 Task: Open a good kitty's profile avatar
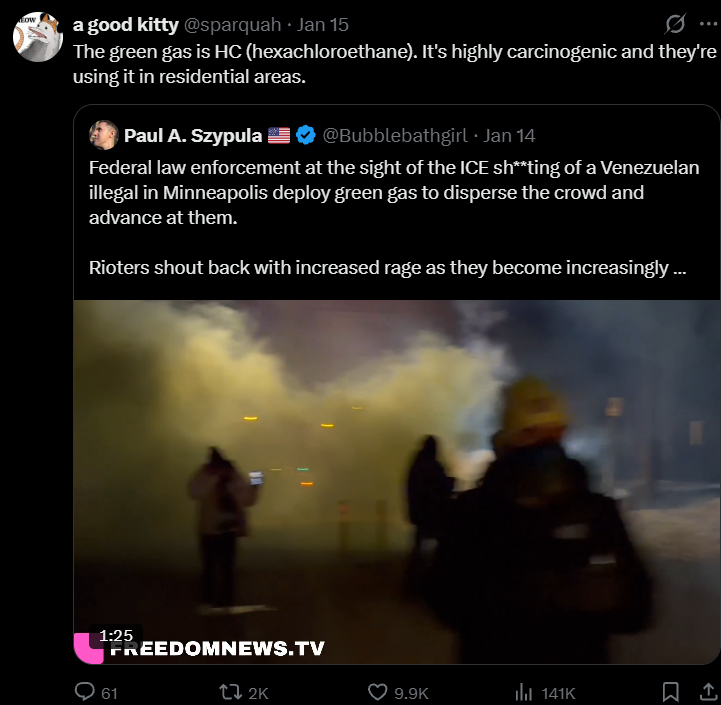(x=38, y=37)
